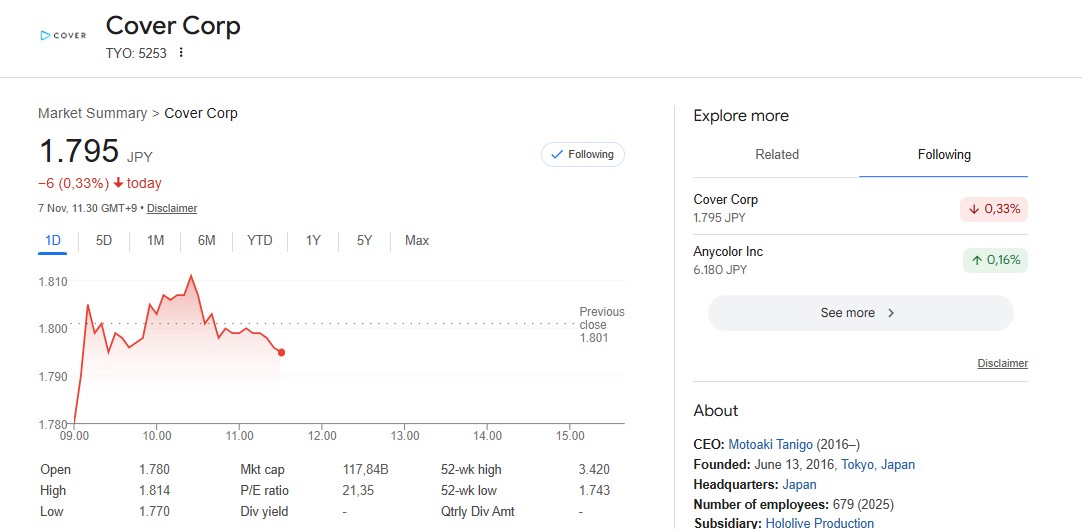Viewport: 1082px width, 529px height.
Task: Select the 1D chart range tab
Action: point(52,241)
